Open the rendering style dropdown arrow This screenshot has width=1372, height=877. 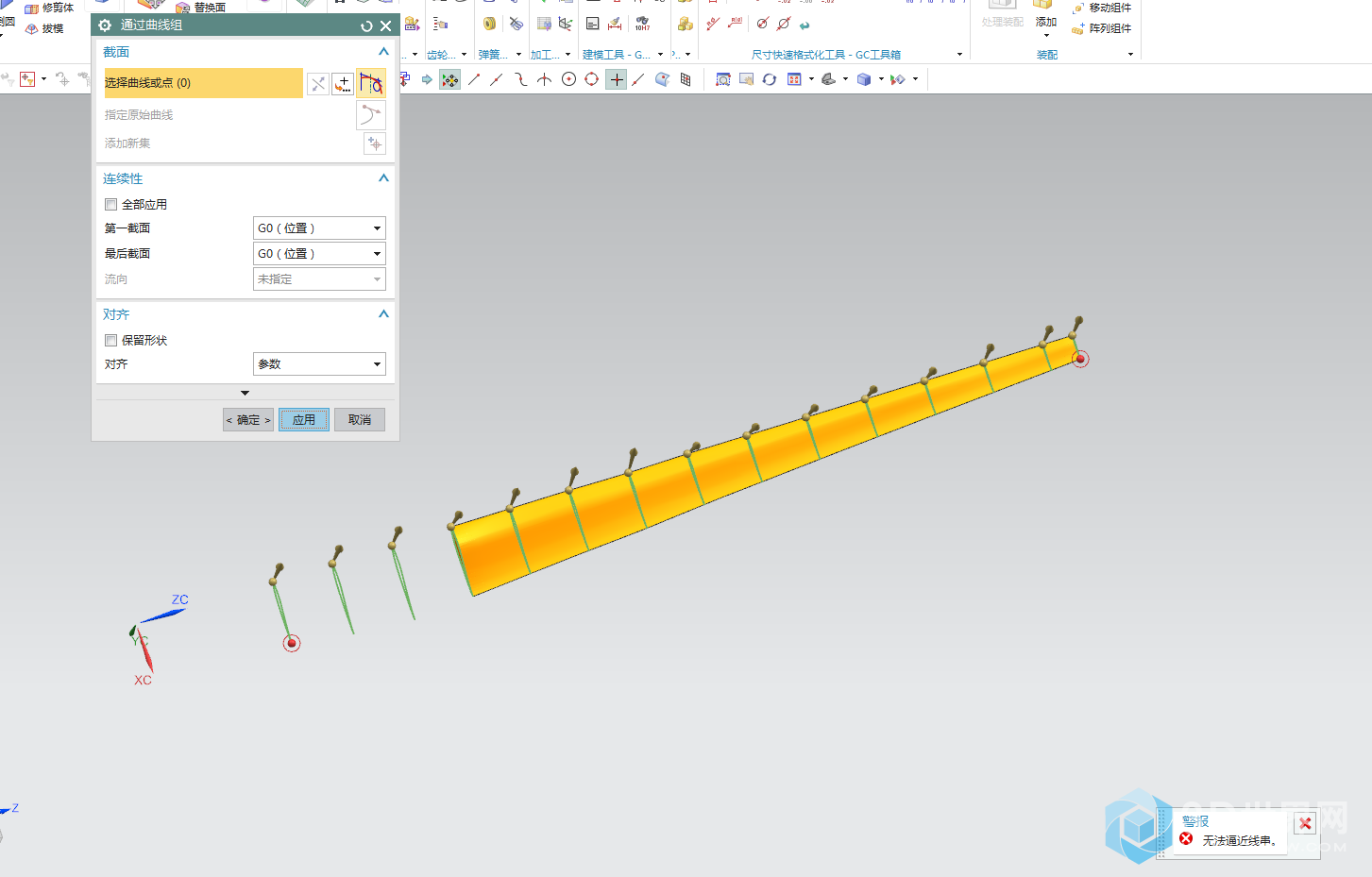pyautogui.click(x=881, y=80)
